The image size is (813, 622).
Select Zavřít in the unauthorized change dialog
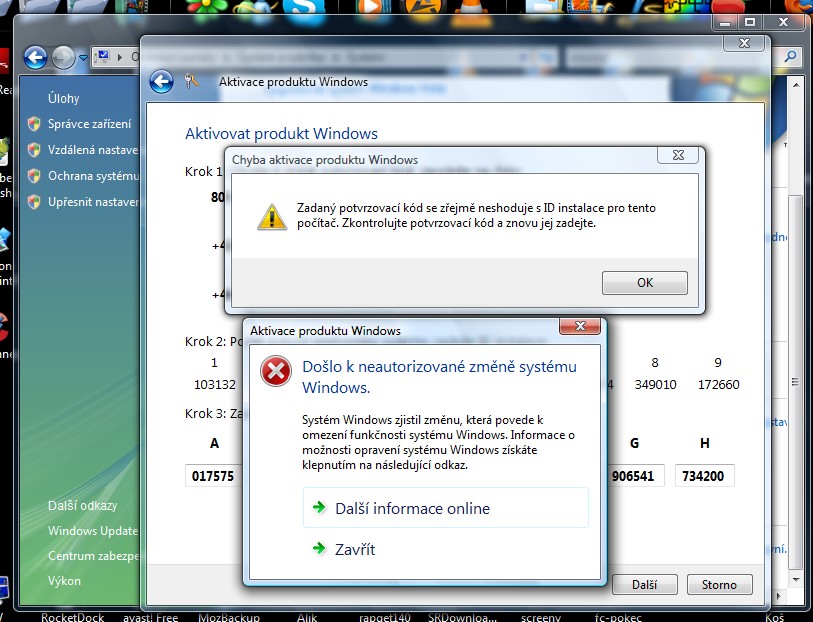(355, 549)
